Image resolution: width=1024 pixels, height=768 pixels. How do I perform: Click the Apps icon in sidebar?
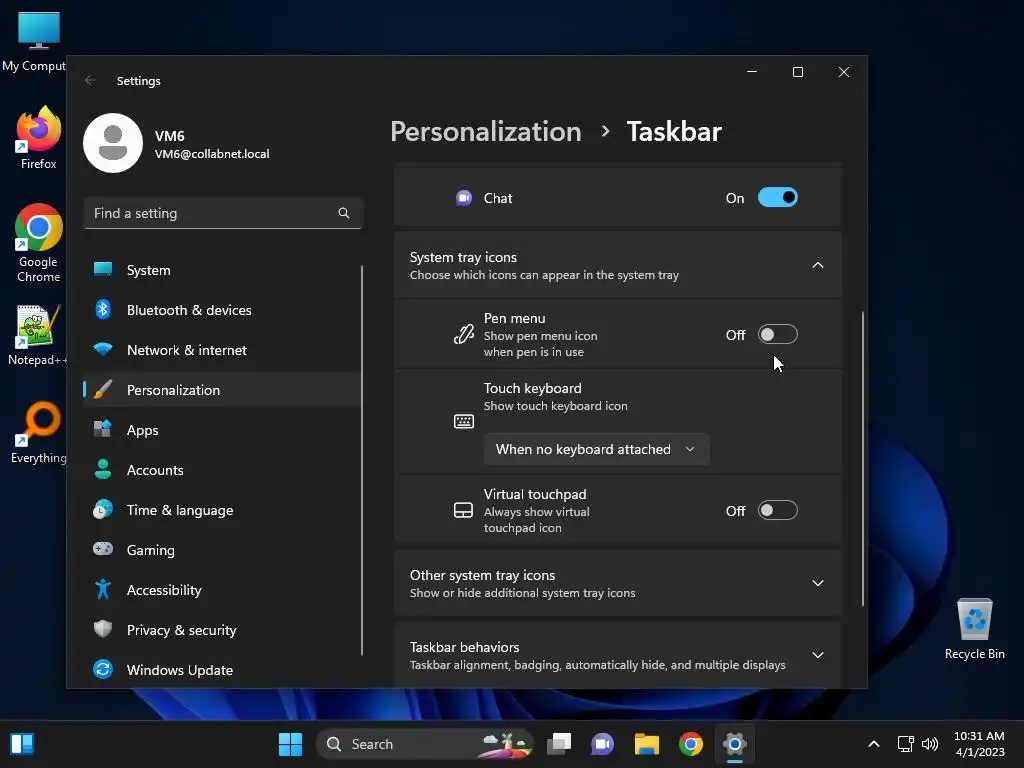point(103,429)
